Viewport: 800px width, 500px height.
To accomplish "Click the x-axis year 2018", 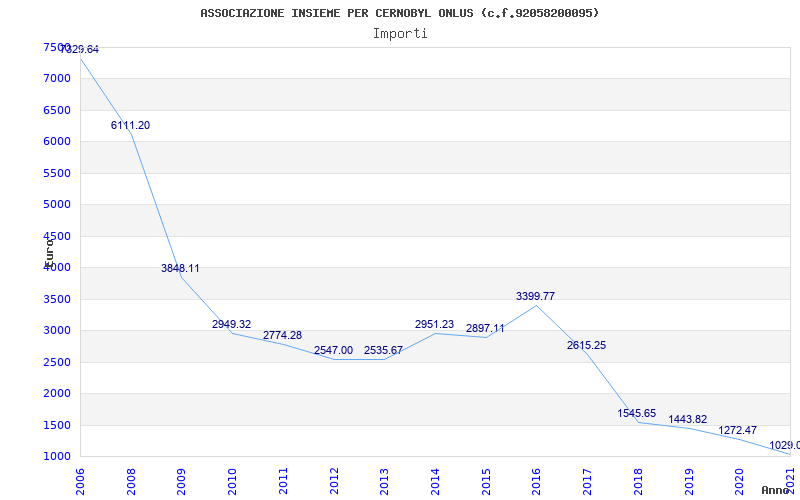I will click(x=638, y=481).
